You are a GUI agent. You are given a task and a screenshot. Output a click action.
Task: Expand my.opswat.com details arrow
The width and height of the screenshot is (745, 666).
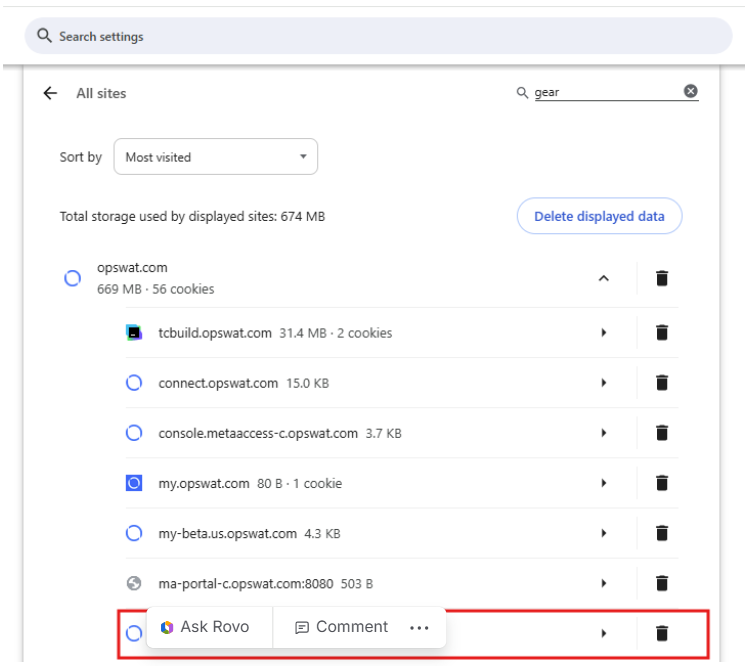point(603,483)
